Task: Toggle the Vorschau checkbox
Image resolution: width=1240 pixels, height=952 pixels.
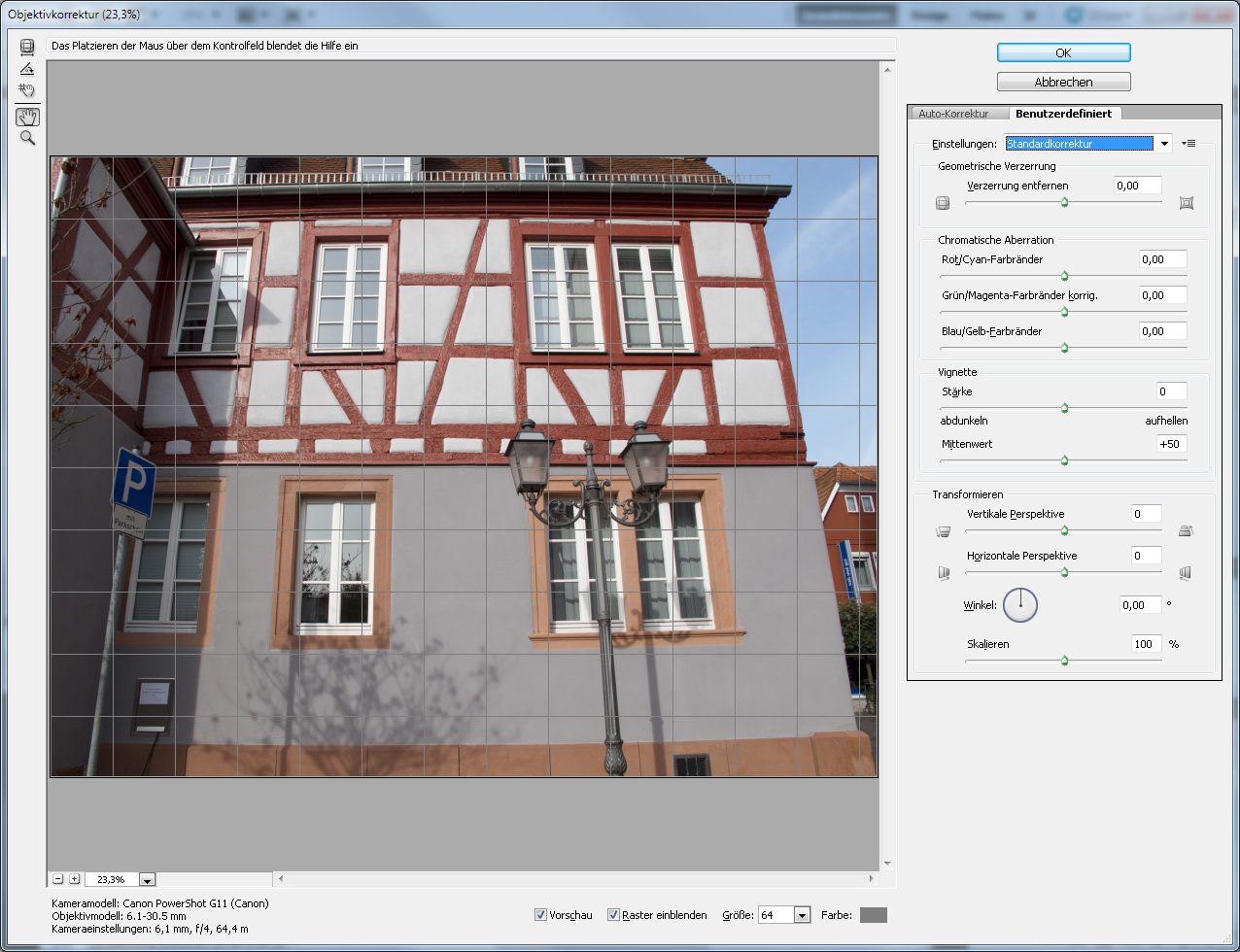Action: [540, 915]
